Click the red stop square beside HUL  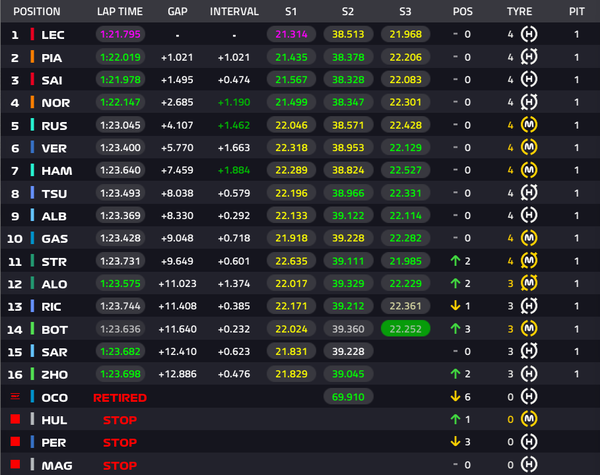tap(15, 419)
